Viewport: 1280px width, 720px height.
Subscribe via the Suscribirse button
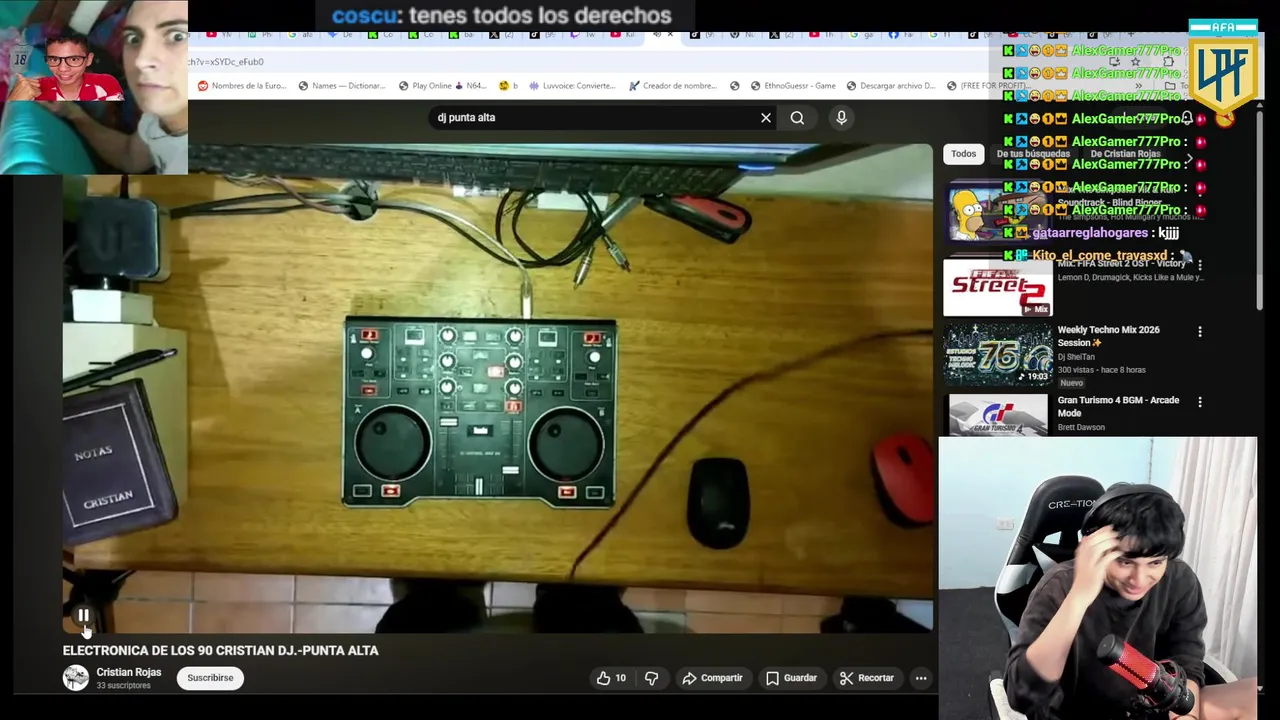click(x=210, y=678)
